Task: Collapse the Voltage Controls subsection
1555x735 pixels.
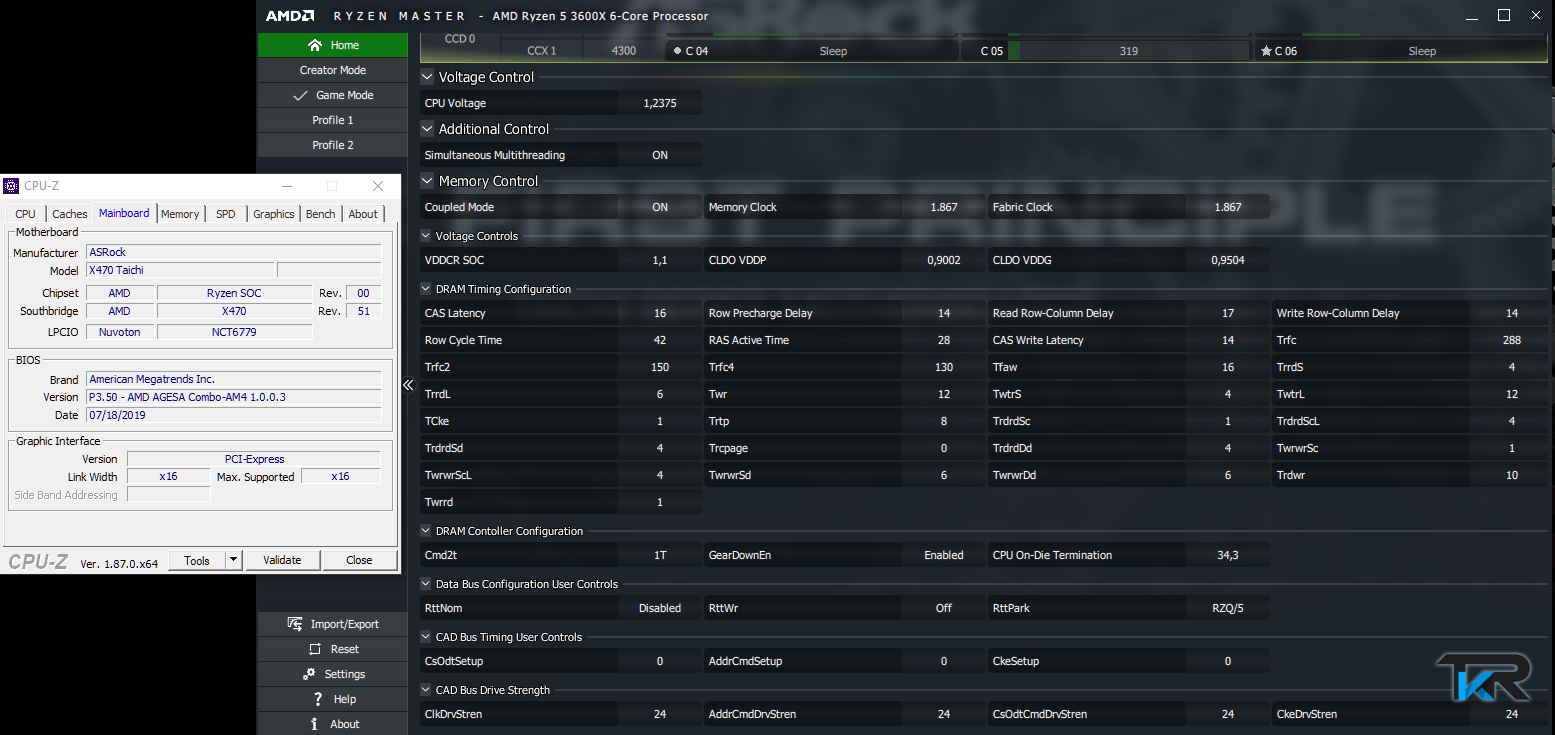Action: [x=426, y=236]
